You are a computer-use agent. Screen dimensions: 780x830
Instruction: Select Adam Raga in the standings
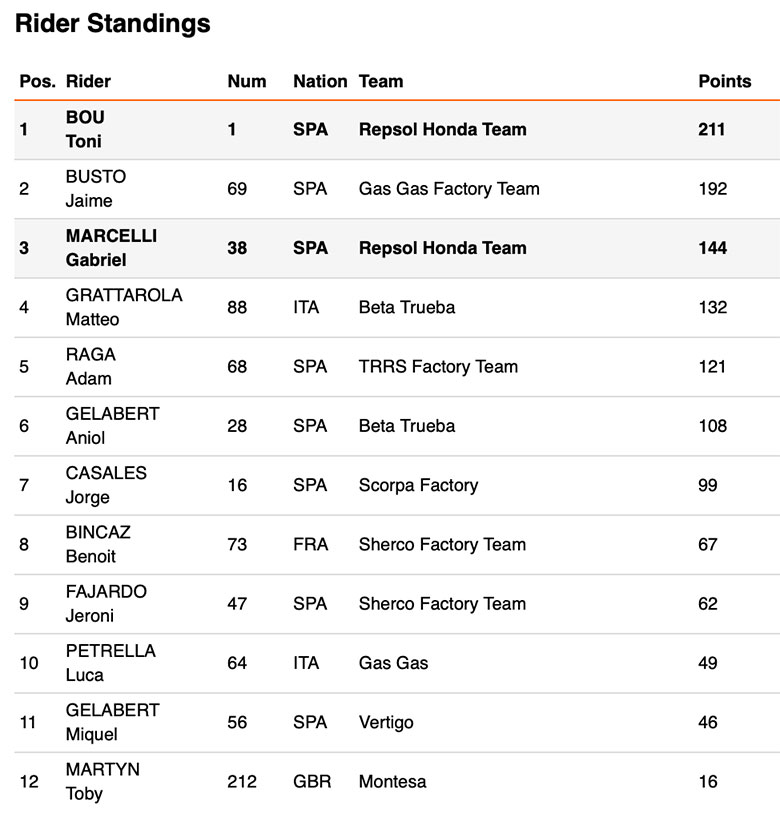tap(90, 366)
